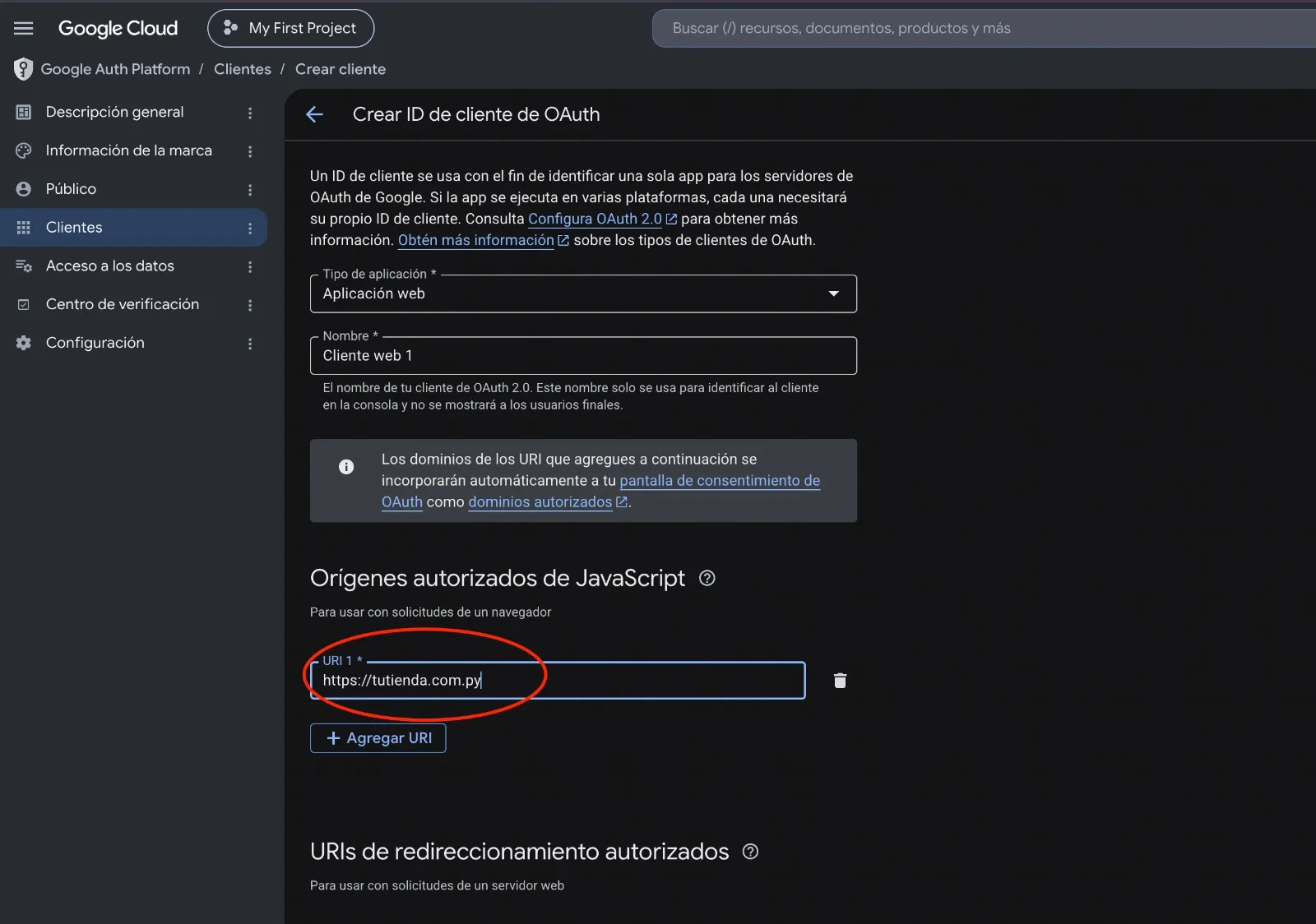
Task: Click the Google Cloud logo
Action: [118, 28]
